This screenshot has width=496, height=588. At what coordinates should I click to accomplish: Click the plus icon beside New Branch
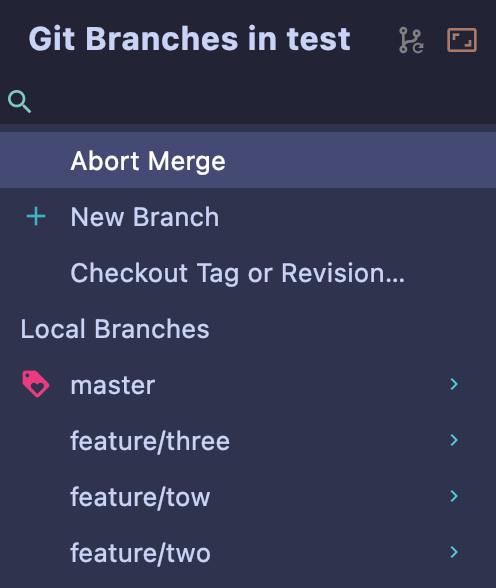(x=36, y=217)
